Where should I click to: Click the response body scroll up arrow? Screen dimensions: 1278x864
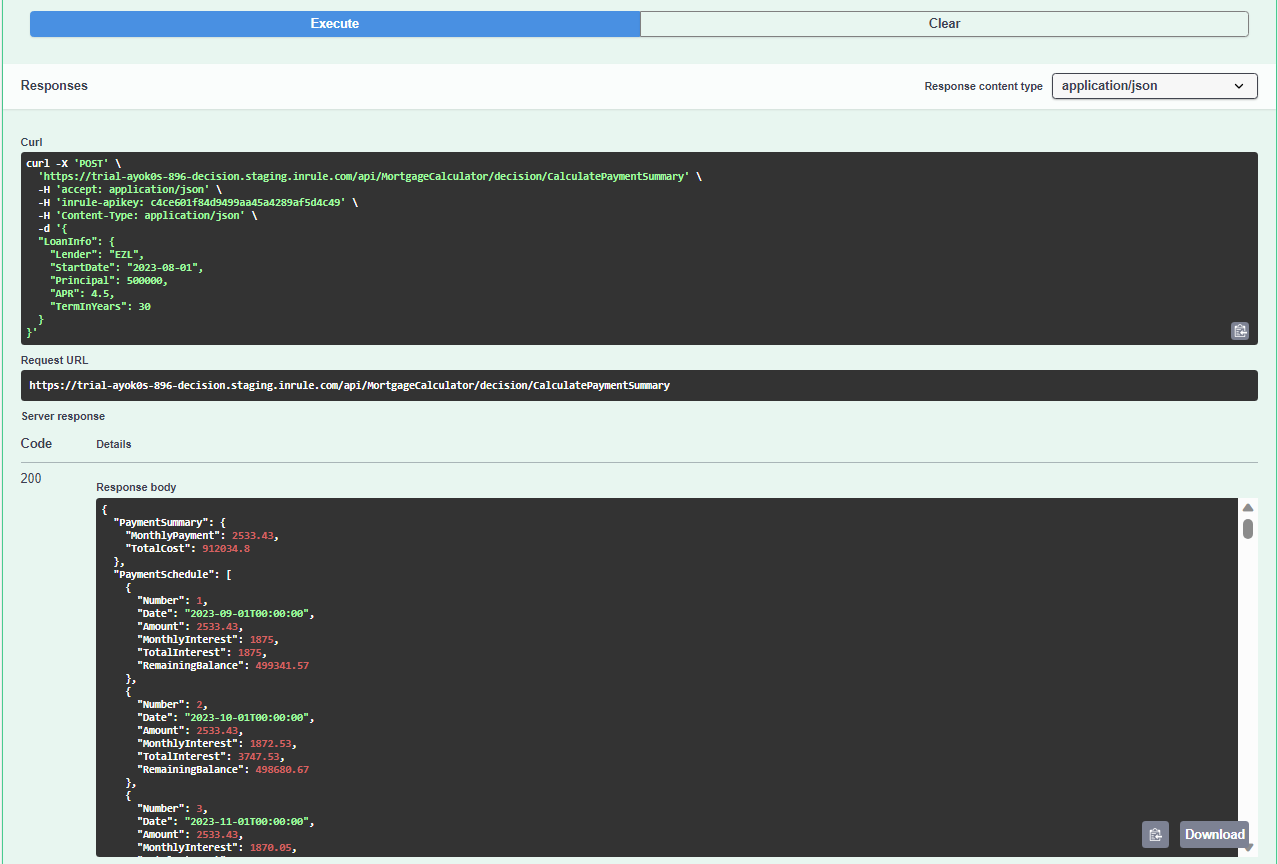pos(1248,508)
